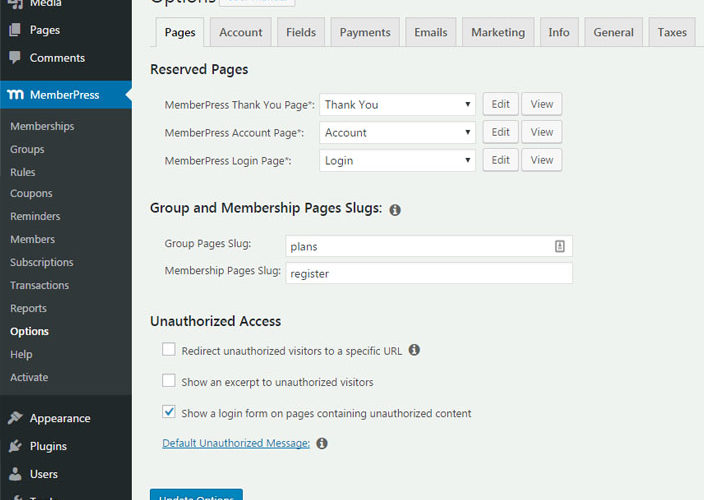The image size is (704, 500).
Task: Check Show an excerpt to unauthorized visitors
Action: [x=169, y=381]
